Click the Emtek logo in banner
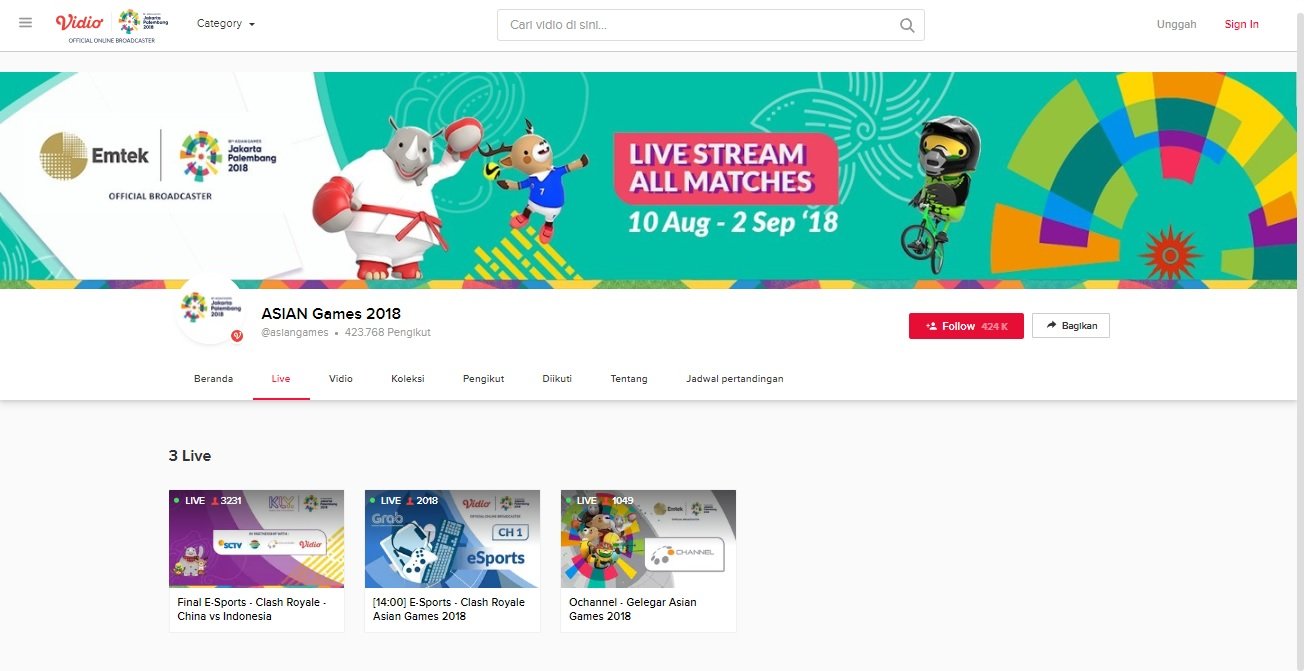 tap(94, 155)
